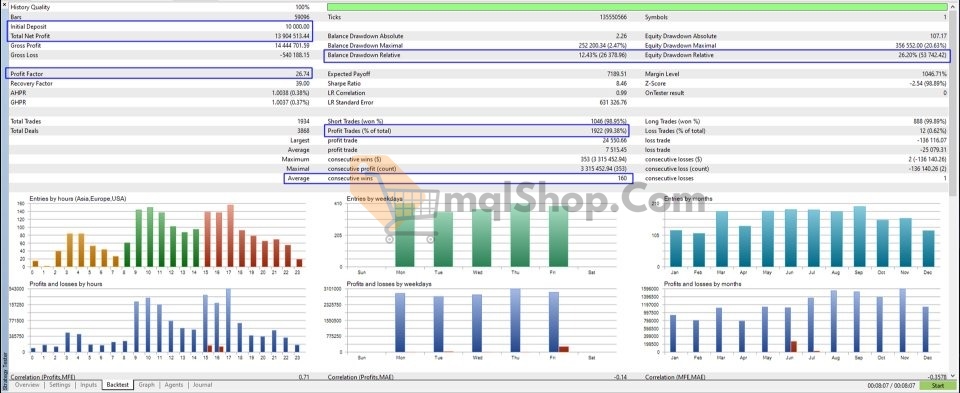Click the green testing progress bar
This screenshot has width=960, height=393.
[x=637, y=7]
